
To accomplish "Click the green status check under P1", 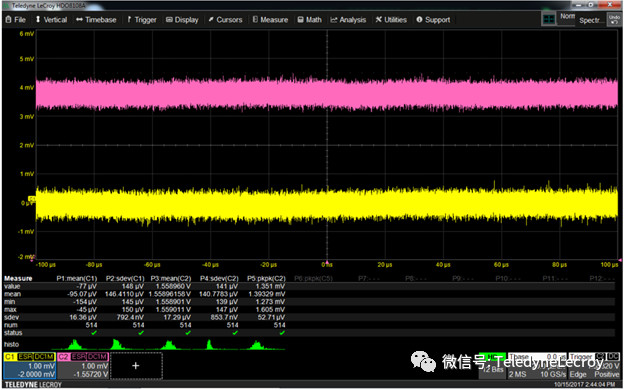I will 94,333.
